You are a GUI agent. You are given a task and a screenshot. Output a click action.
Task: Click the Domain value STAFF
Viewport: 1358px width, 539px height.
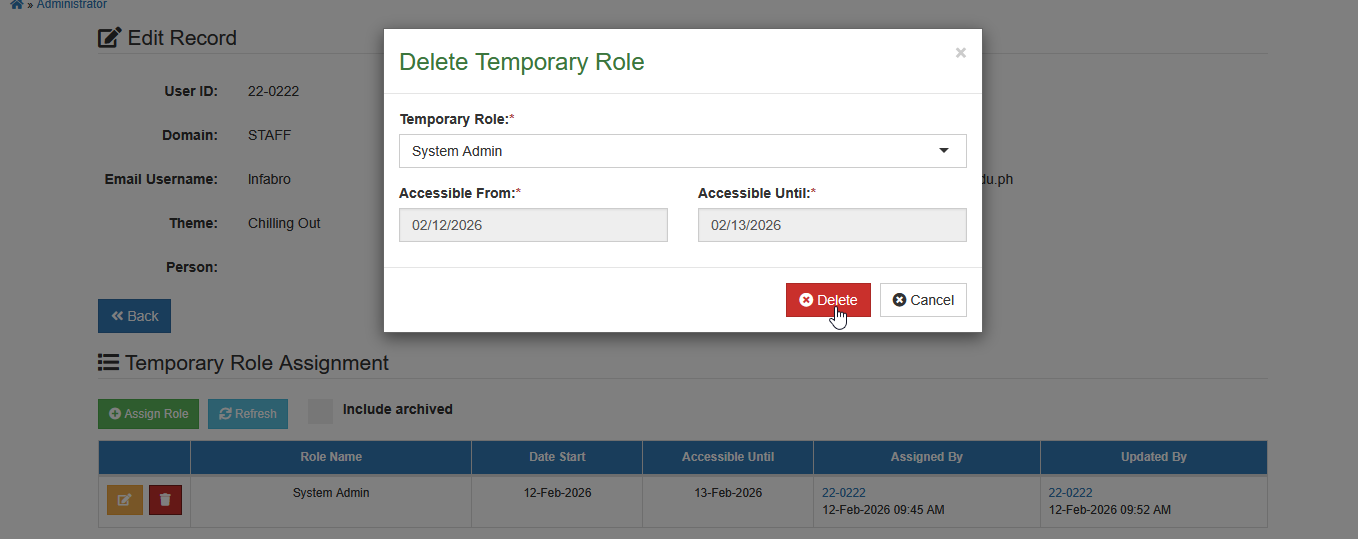click(x=270, y=135)
